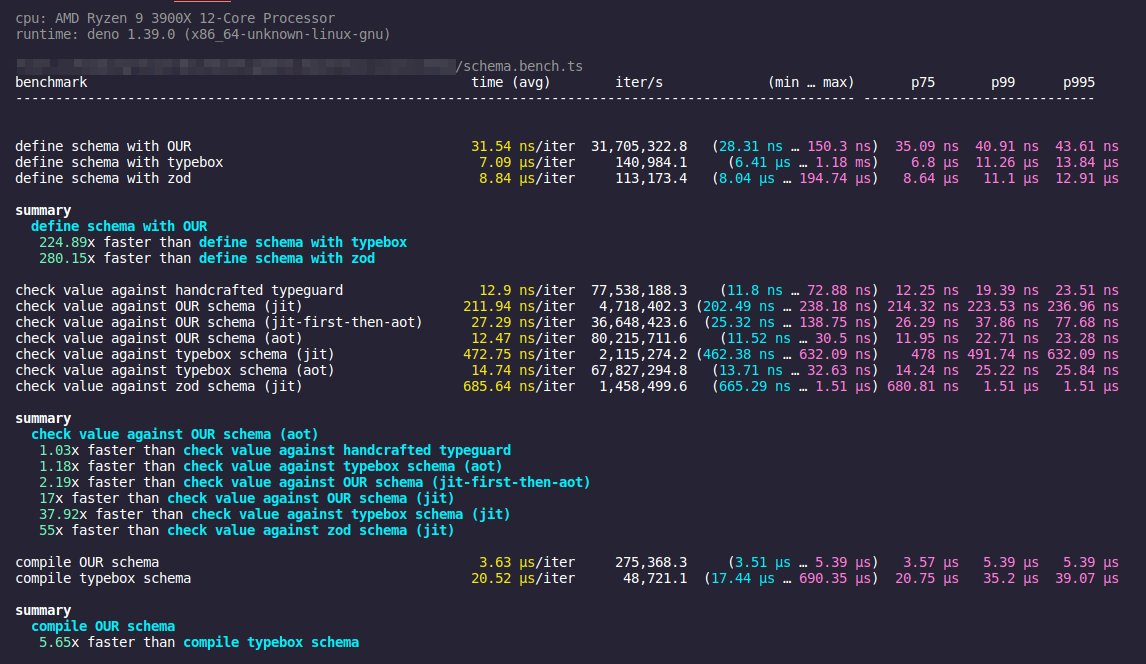
Task: Click the '(28.31 ns … 150.3 ns)' range
Action: pyautogui.click(x=794, y=146)
